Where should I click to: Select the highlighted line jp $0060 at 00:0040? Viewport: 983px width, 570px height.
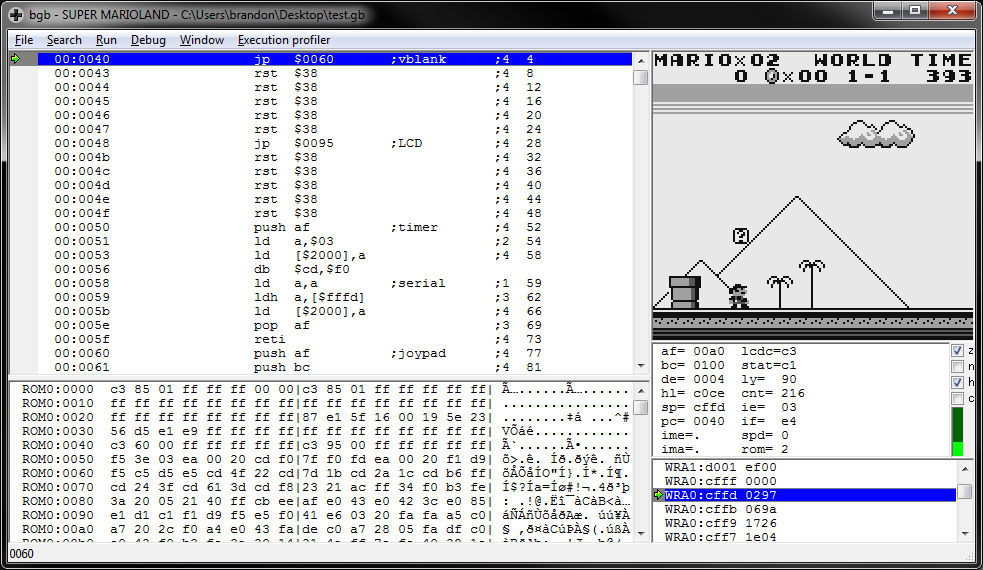[x=335, y=59]
